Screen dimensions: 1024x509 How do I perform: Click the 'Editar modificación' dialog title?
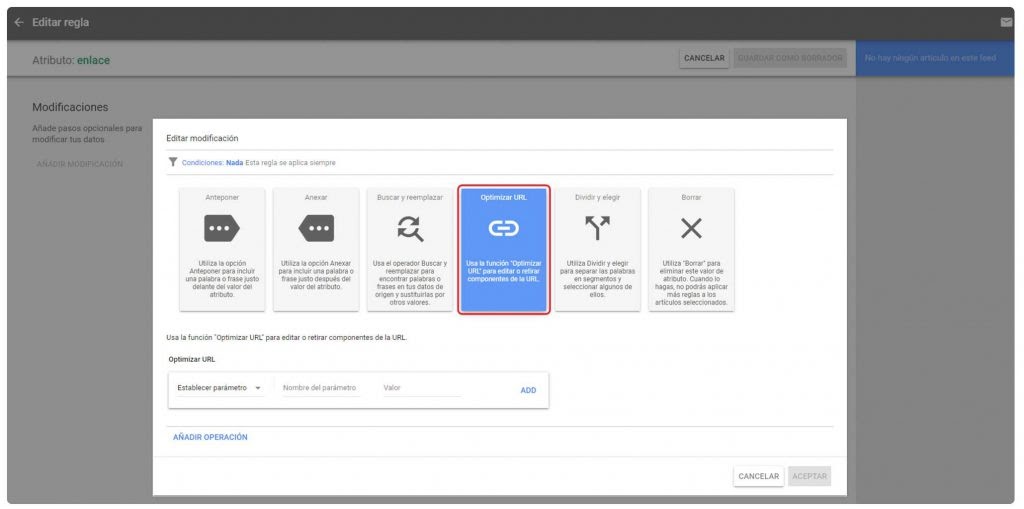[x=202, y=139]
